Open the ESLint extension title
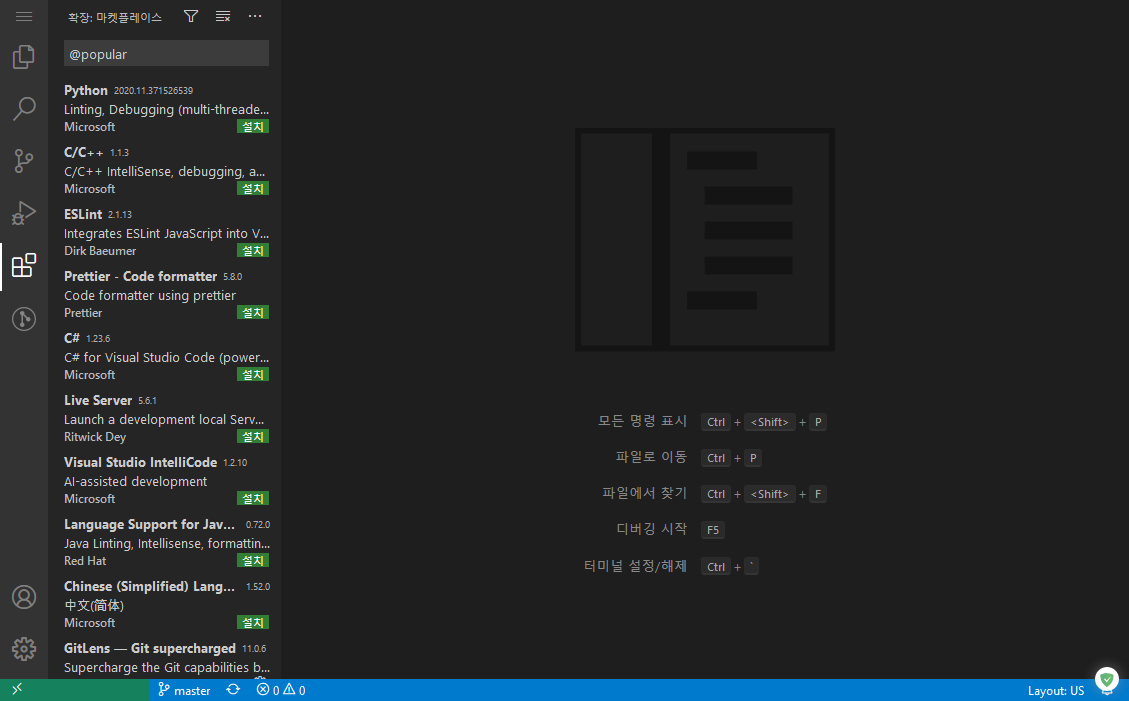Screen dimensions: 1129x701 click(x=83, y=214)
